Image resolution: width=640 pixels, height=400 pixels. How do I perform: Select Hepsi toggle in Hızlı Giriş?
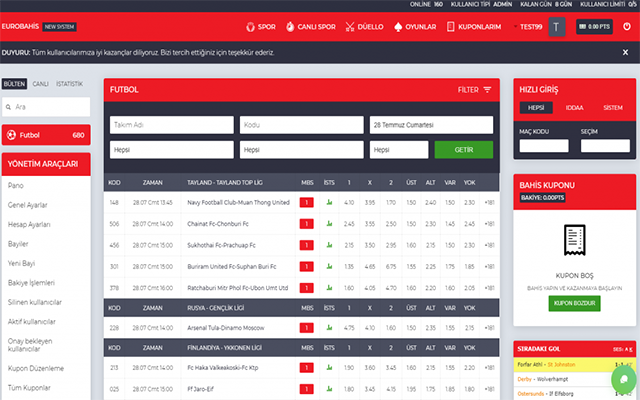pos(536,108)
